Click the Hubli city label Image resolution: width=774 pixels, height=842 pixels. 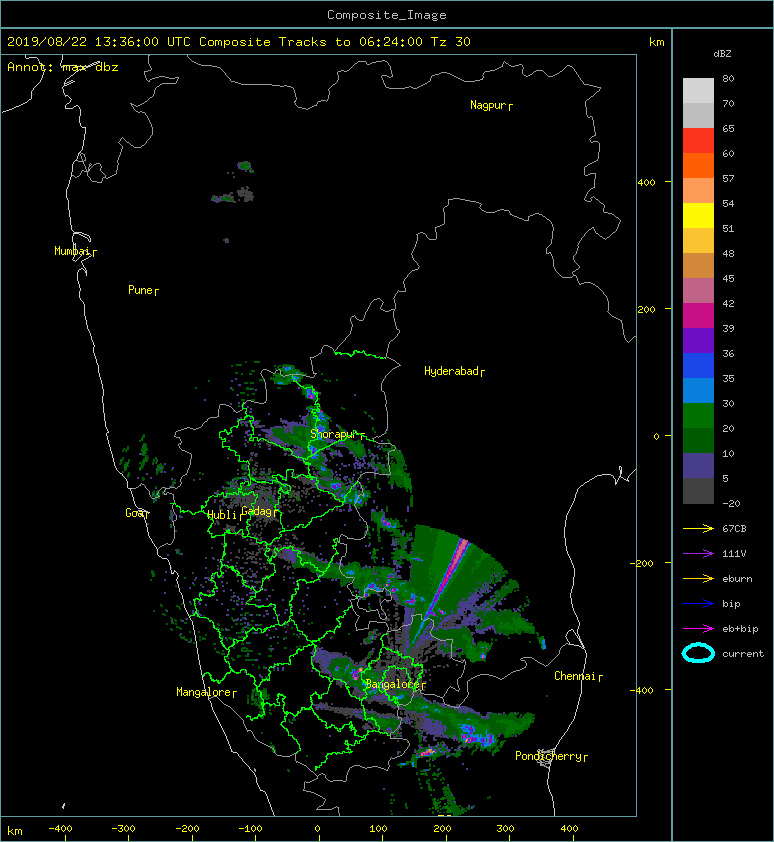tap(222, 515)
